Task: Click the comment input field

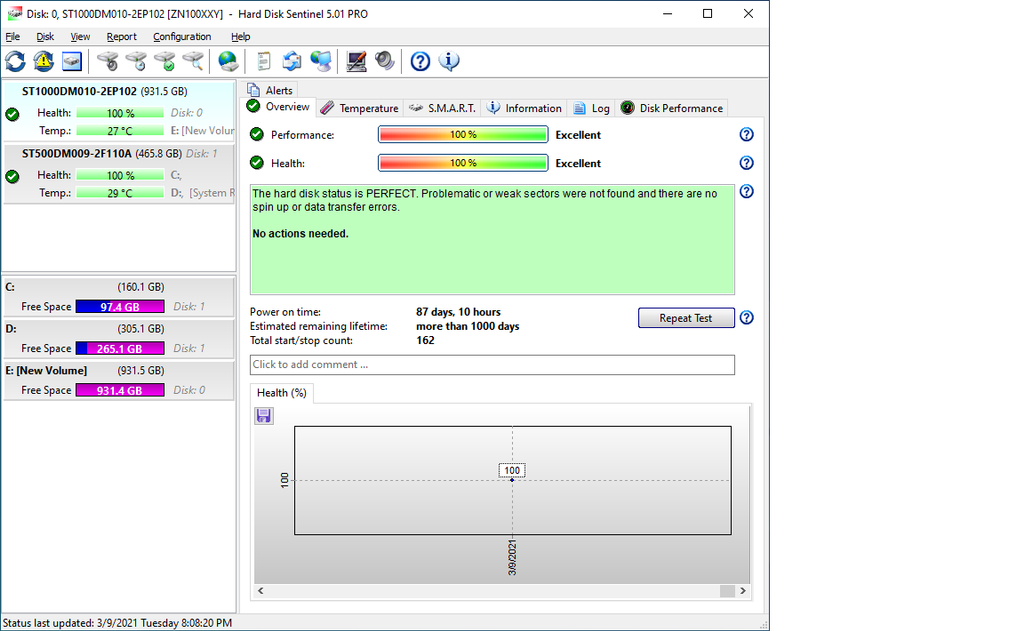Action: pos(491,365)
